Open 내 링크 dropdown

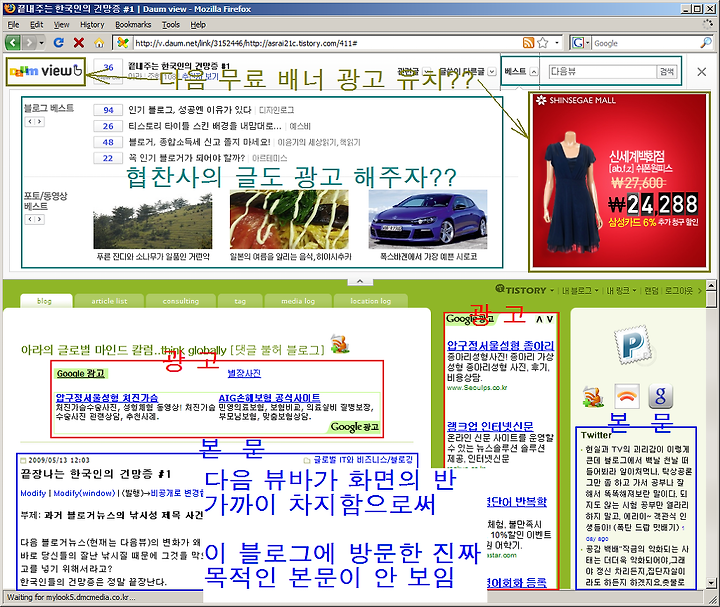621,290
